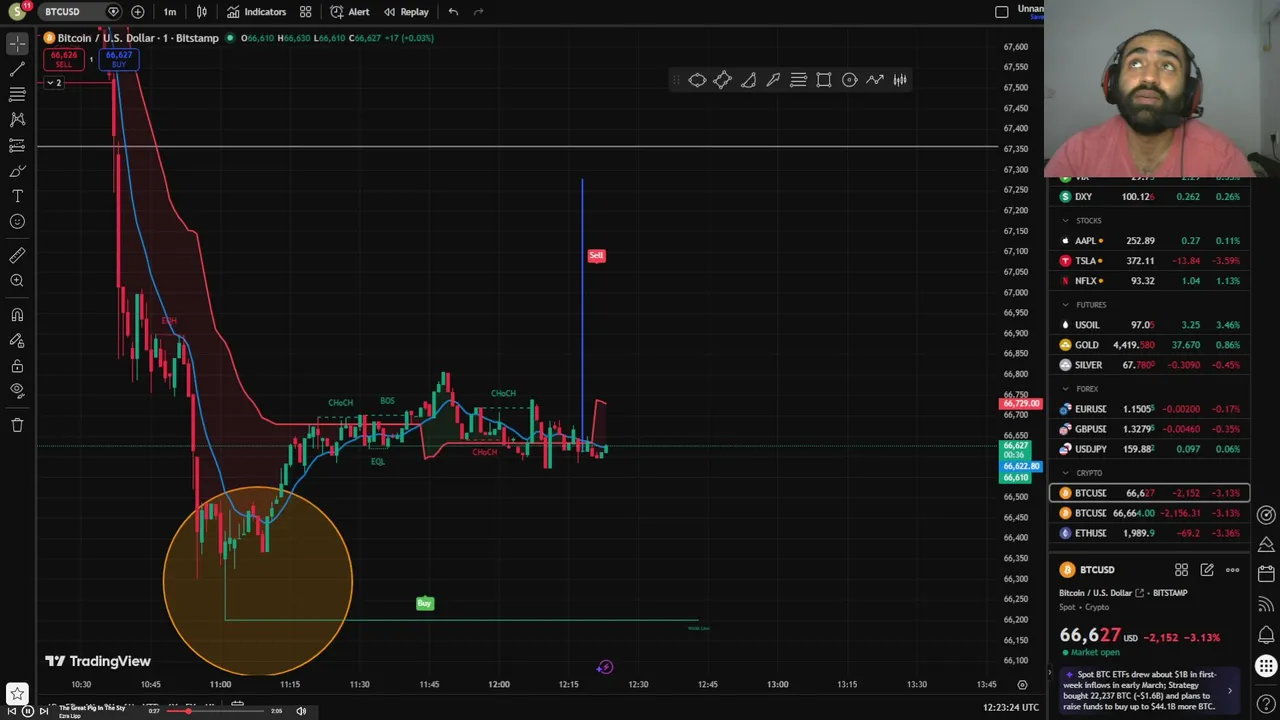Toggle magnet mode in the left toolbar

[17, 315]
